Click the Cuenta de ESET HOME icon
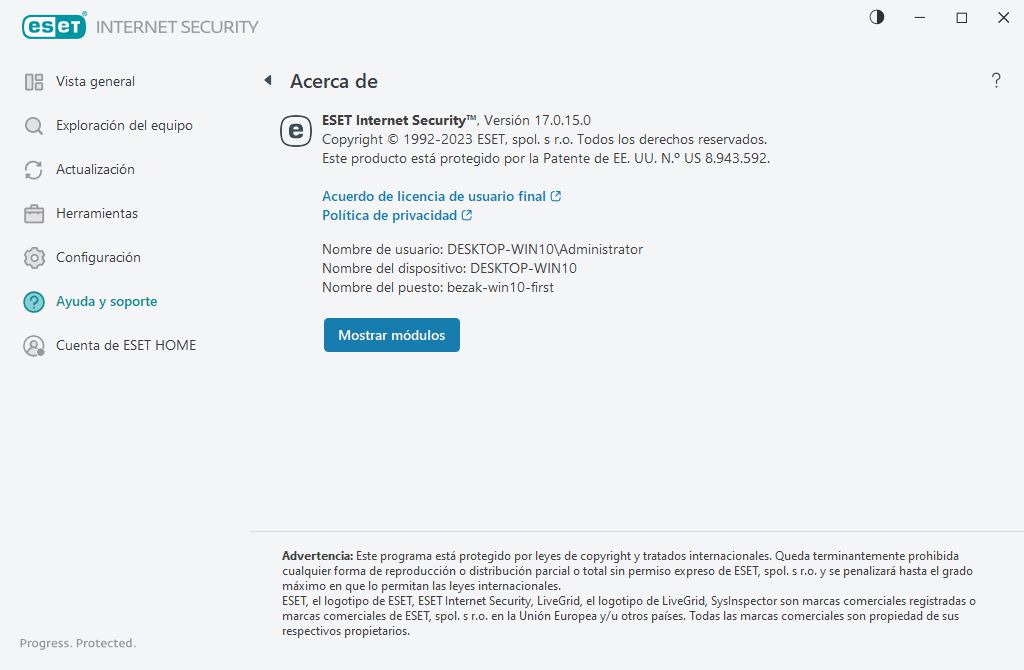 coord(34,346)
